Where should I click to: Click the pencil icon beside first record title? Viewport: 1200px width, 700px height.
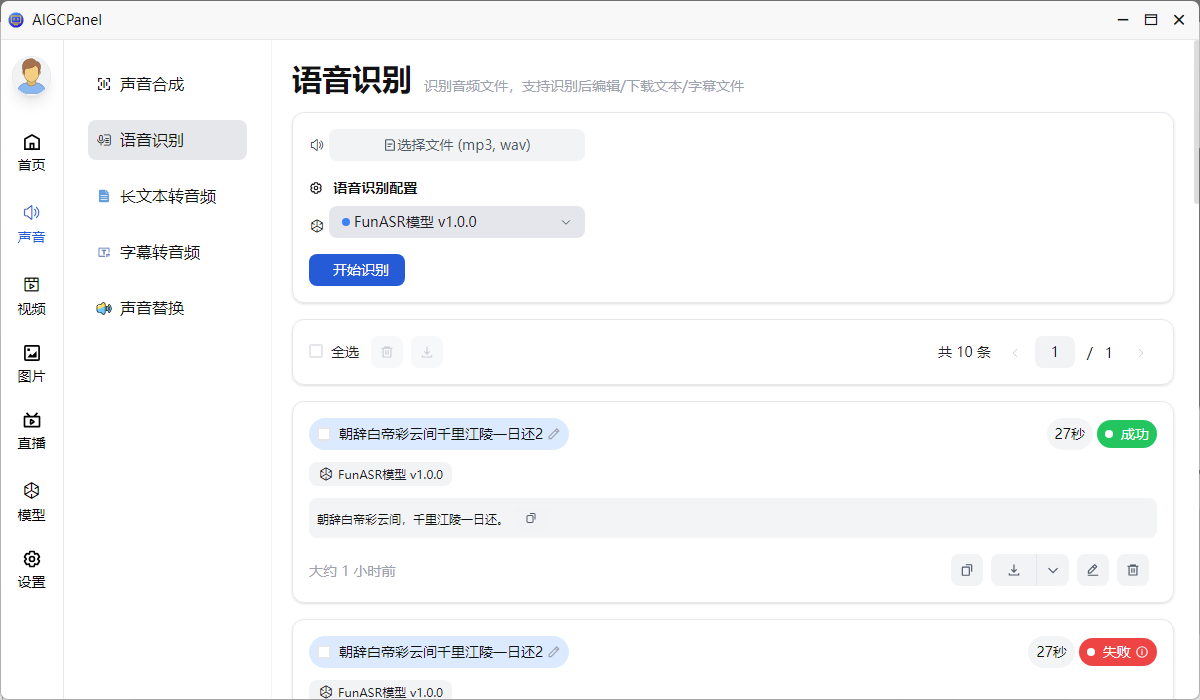pyautogui.click(x=554, y=434)
